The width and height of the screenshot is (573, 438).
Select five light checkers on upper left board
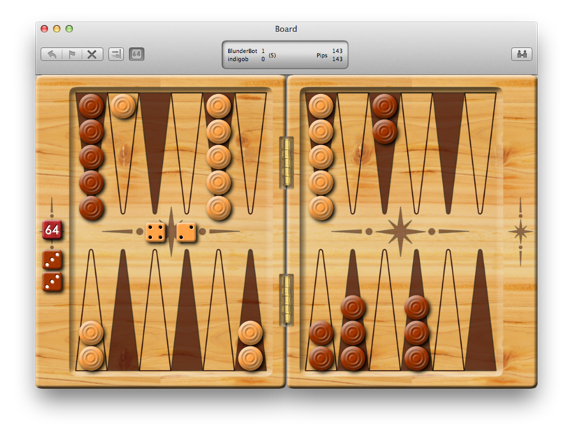pyautogui.click(x=219, y=157)
